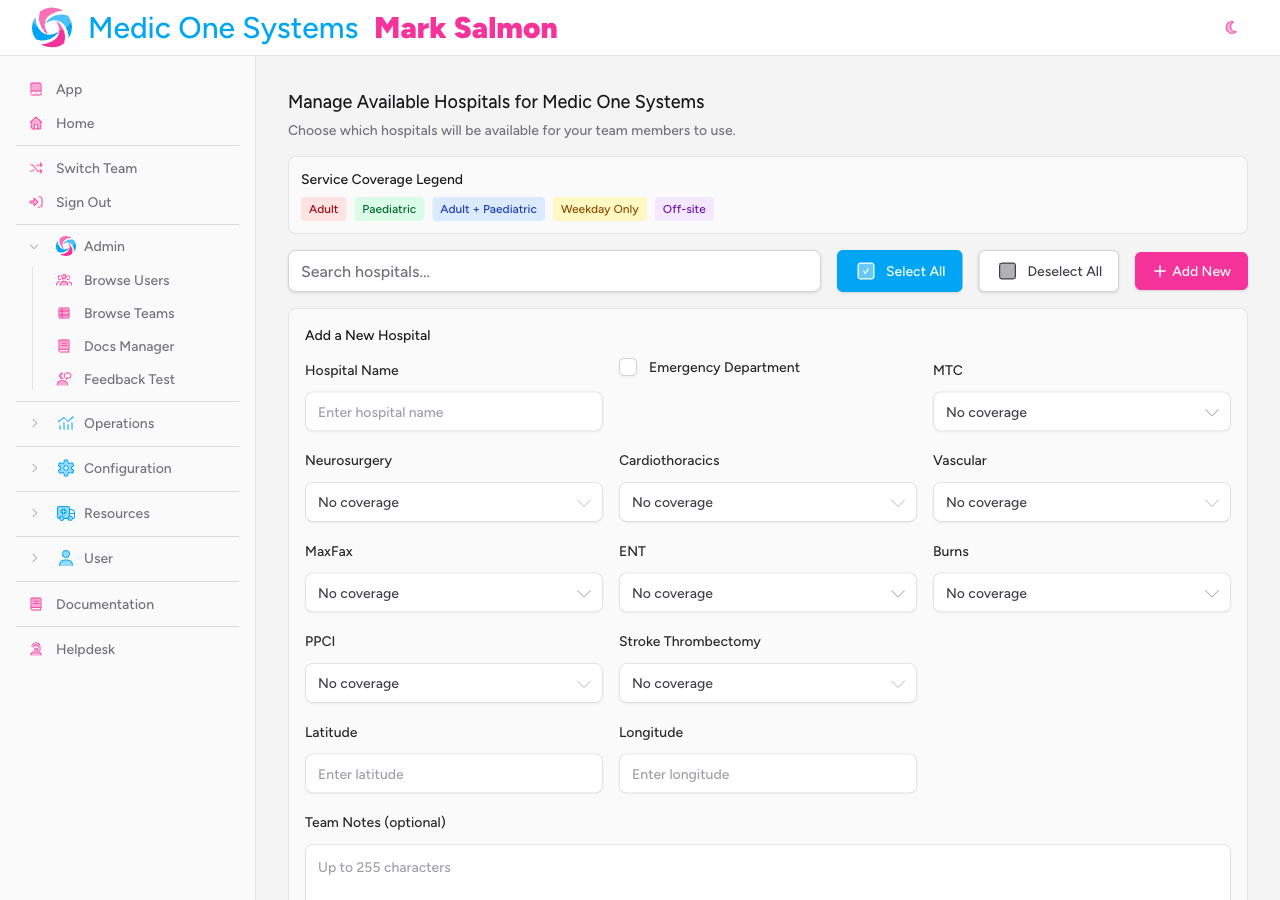The height and width of the screenshot is (900, 1280).
Task: Click Select All to check every hospital
Action: (899, 271)
